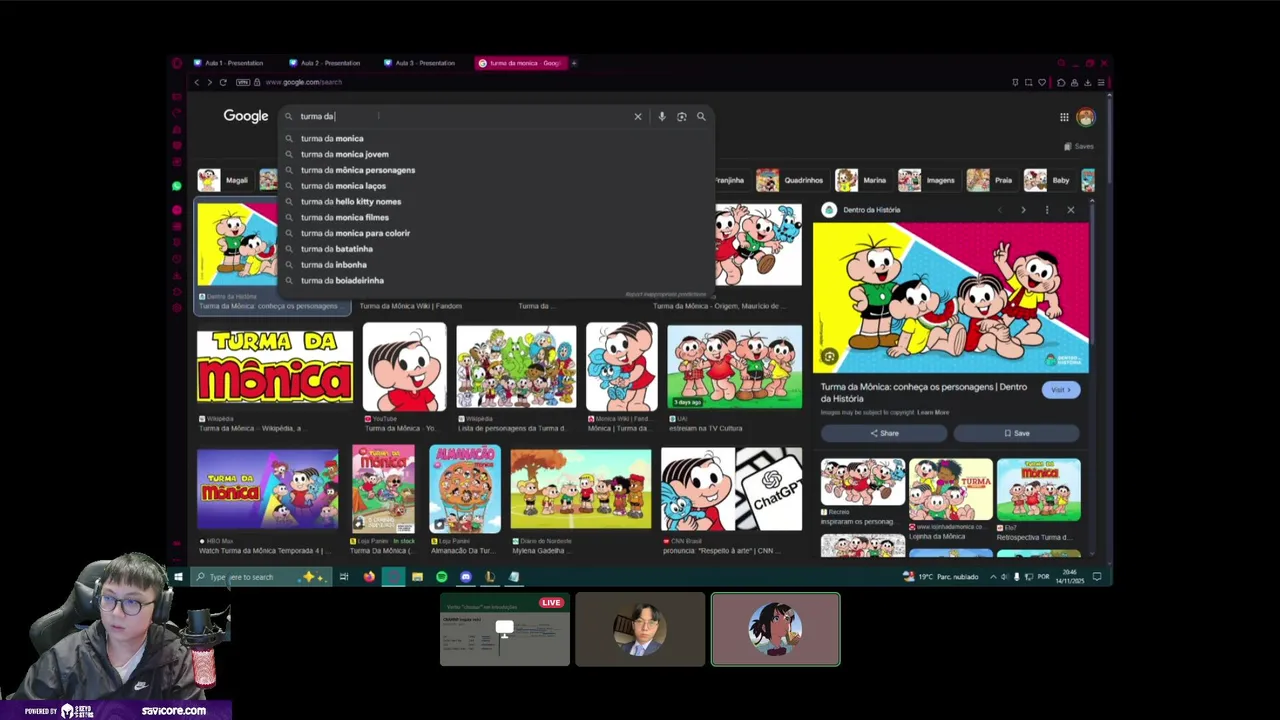Open the HBO Max Turma da Mônica thumbnail

pyautogui.click(x=267, y=489)
